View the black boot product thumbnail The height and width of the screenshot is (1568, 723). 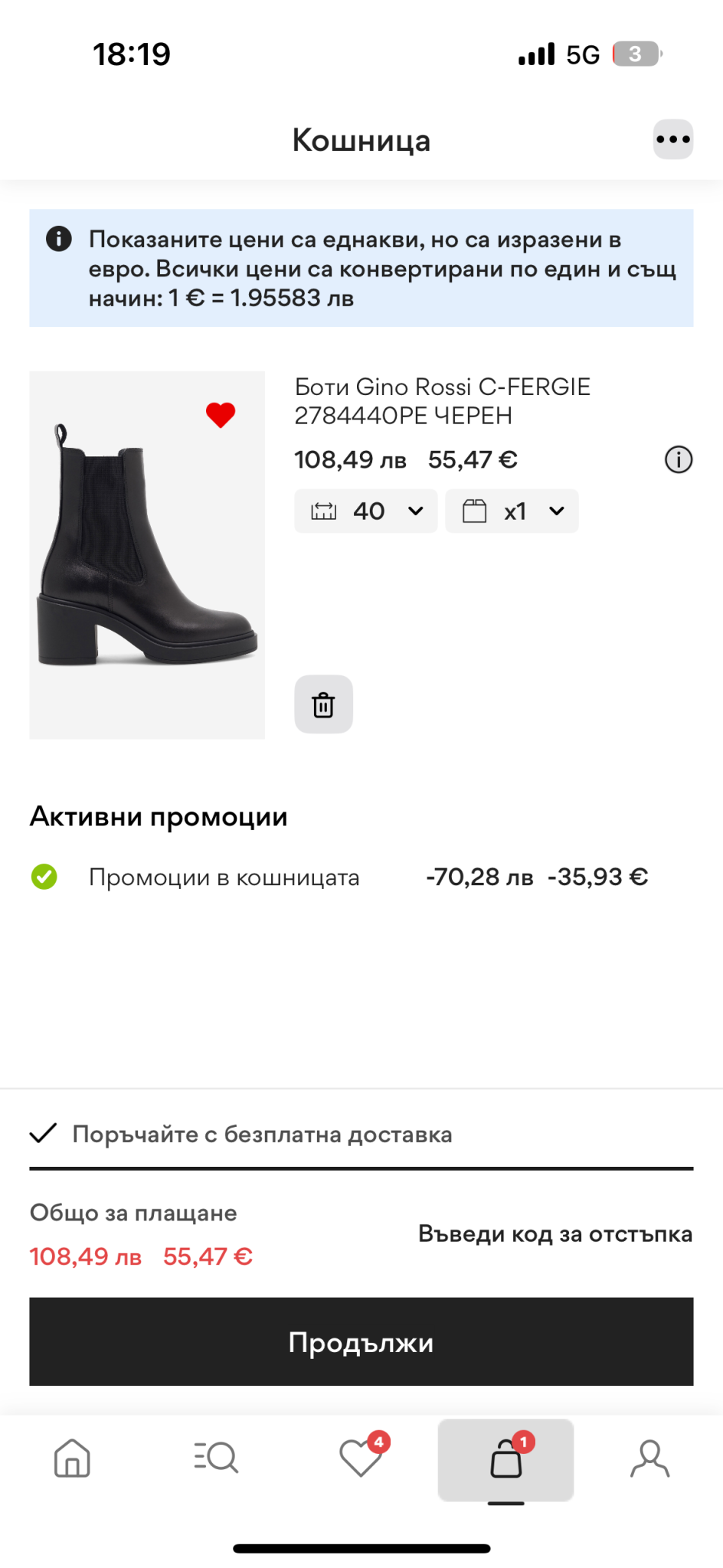point(147,554)
